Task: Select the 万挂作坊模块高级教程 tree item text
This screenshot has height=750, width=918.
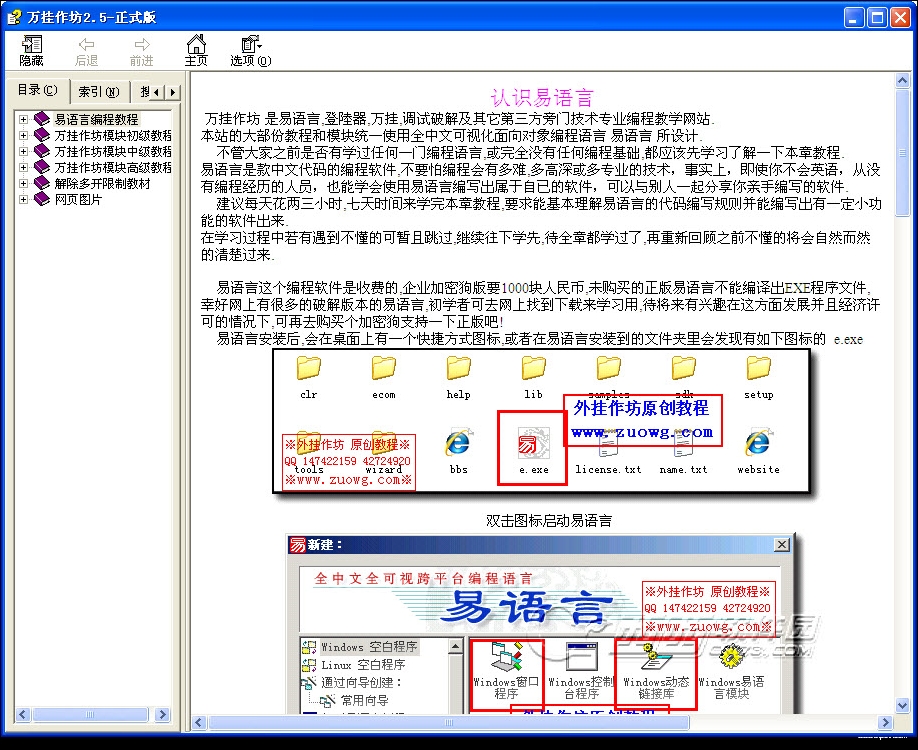Action: [113, 167]
